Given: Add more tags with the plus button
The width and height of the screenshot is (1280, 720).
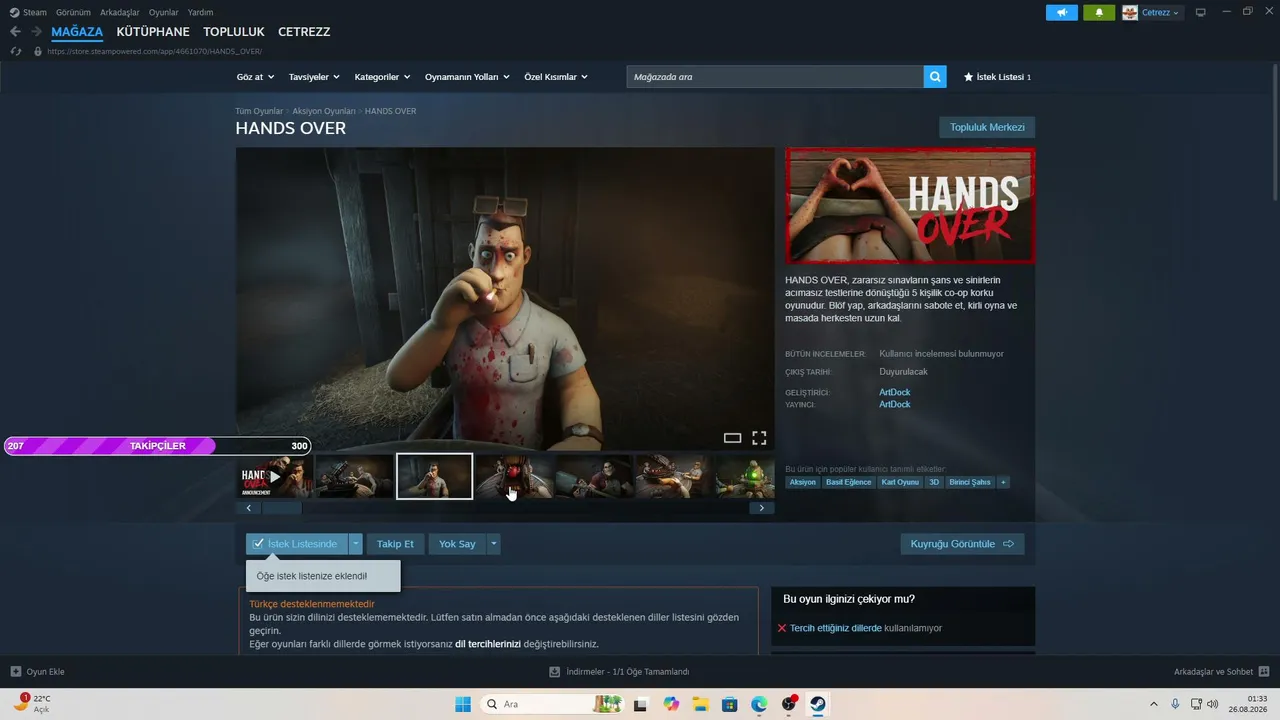Looking at the screenshot, I should (1003, 482).
